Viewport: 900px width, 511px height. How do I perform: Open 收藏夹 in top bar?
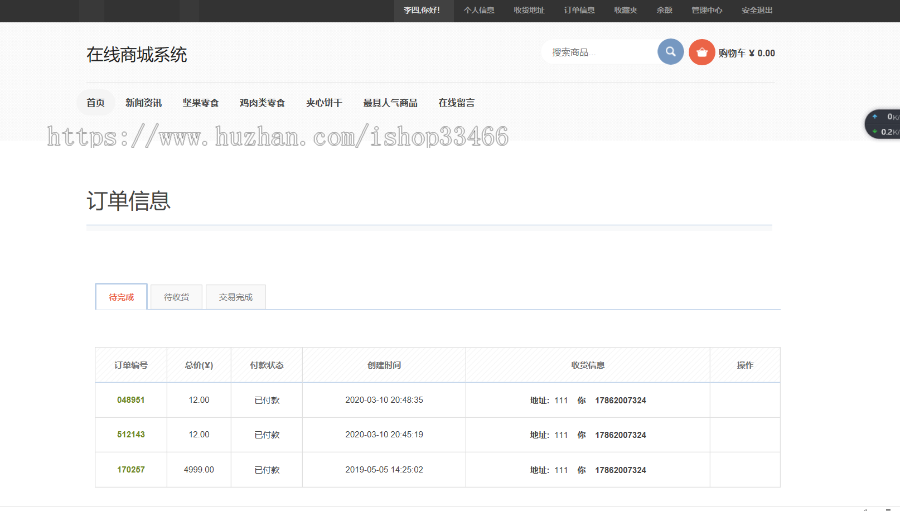pos(625,10)
